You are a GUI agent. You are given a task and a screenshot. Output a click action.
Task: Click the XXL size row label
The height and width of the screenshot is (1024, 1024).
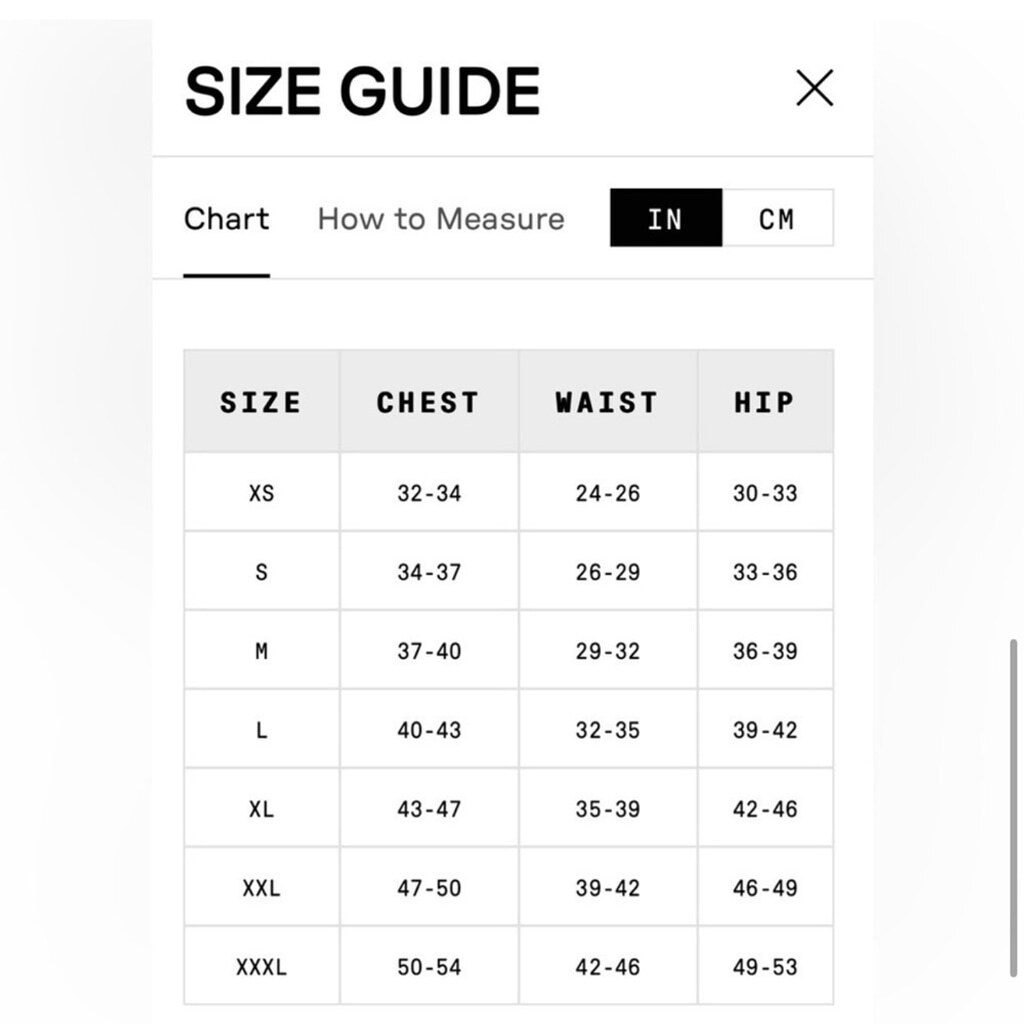(261, 888)
